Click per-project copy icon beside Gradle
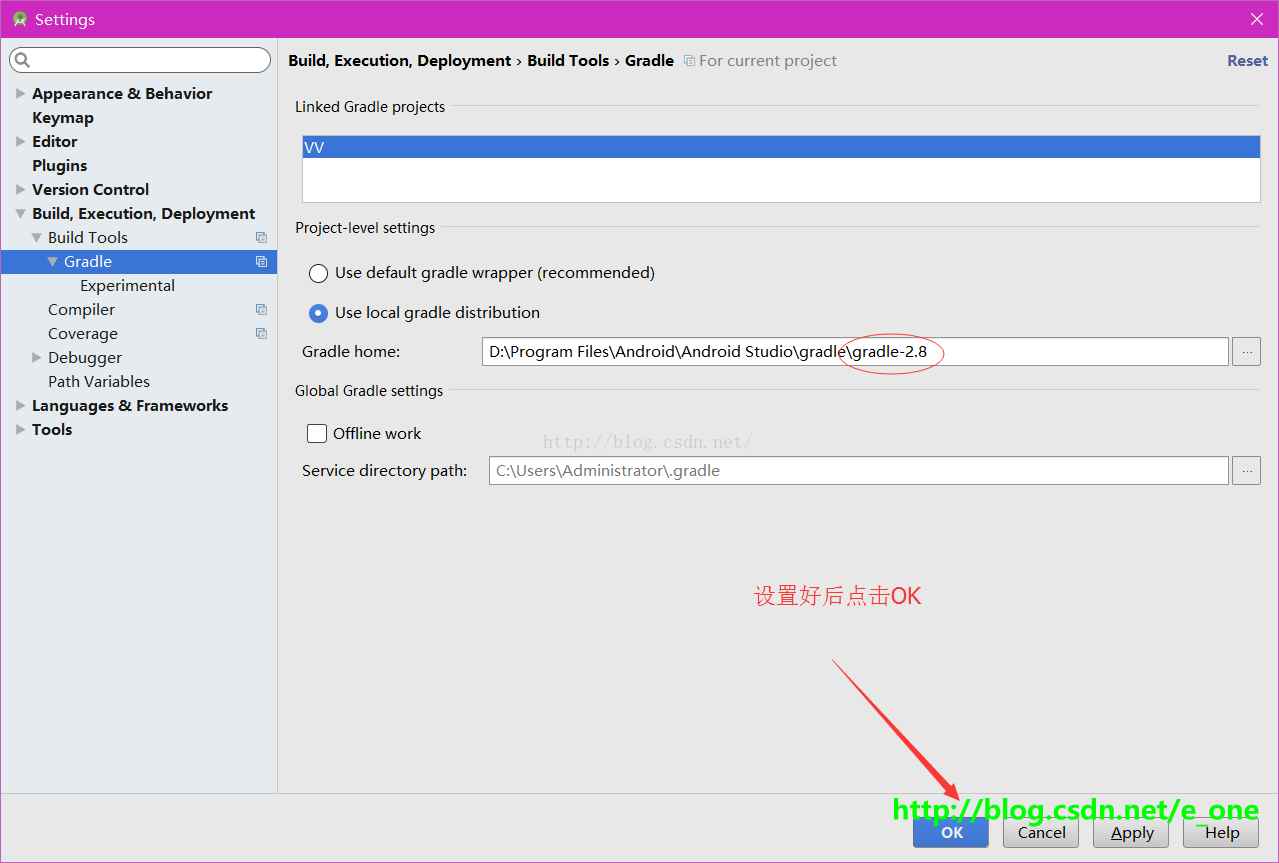The width and height of the screenshot is (1279, 863). tap(261, 261)
